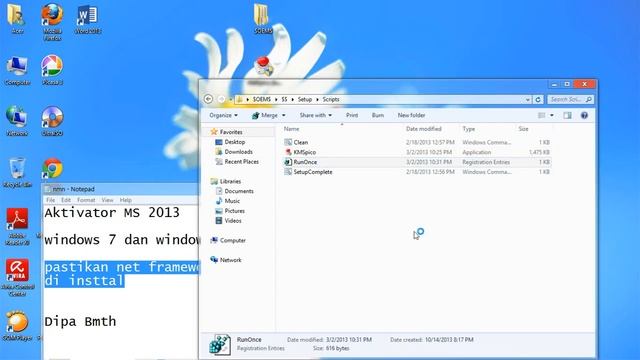
Task: Open the Avira Control Center shortcut
Action: point(17,278)
